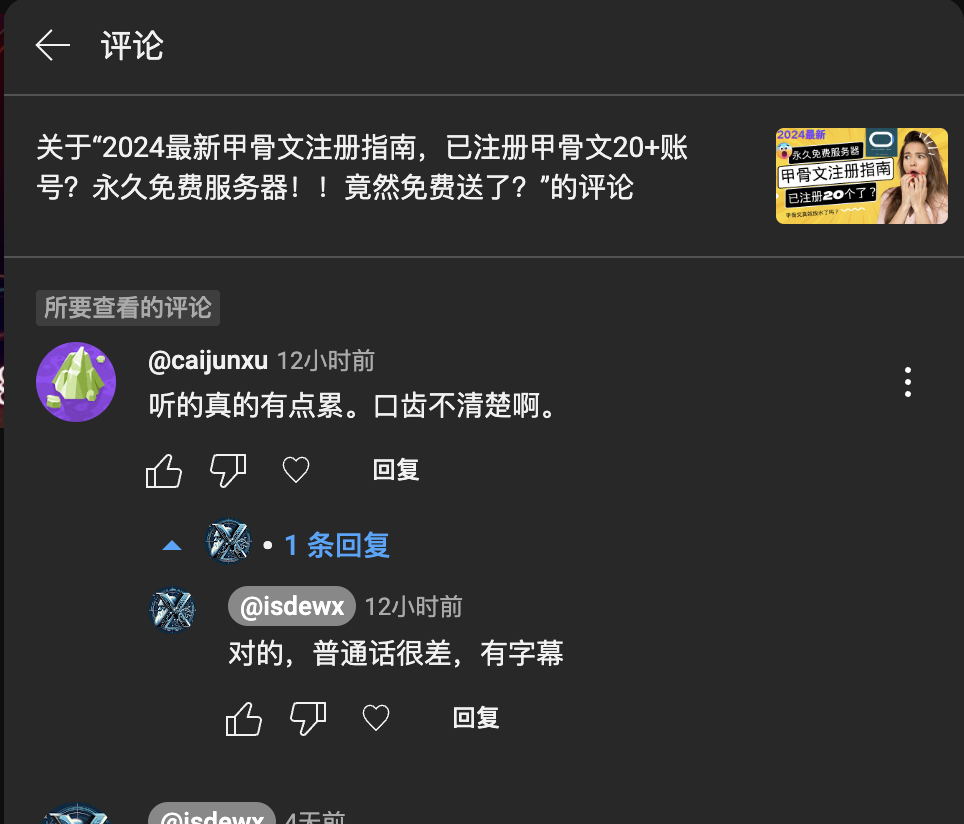Click the collapse arrow beside replies
Viewport: 964px width, 824px height.
[172, 545]
